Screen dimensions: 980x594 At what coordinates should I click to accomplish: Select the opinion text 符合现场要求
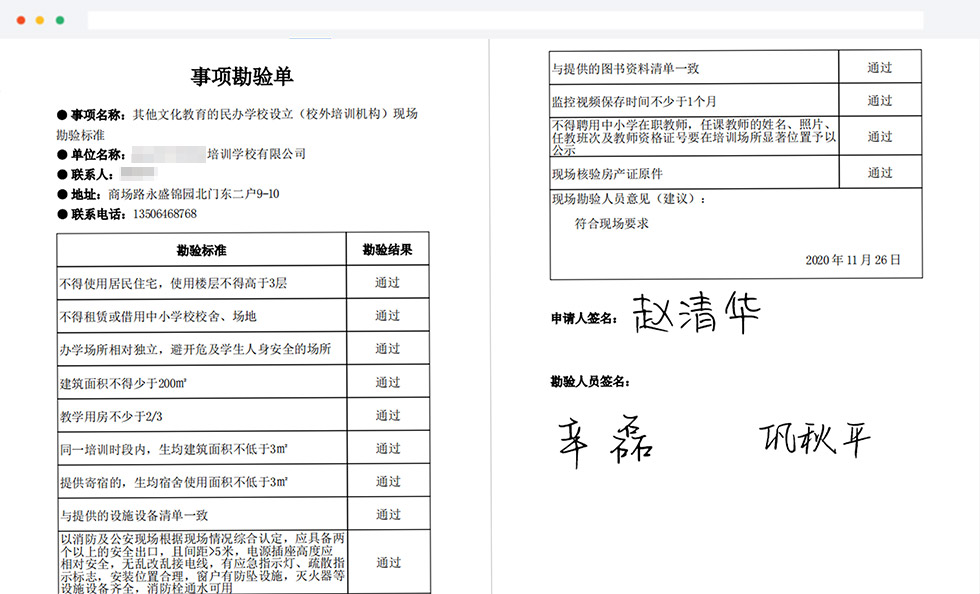[x=611, y=223]
